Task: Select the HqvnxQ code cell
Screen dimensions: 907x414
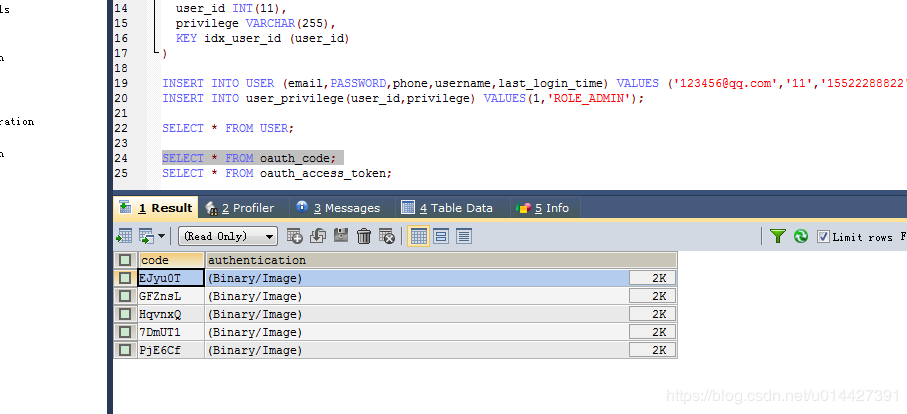Action: [x=171, y=314]
